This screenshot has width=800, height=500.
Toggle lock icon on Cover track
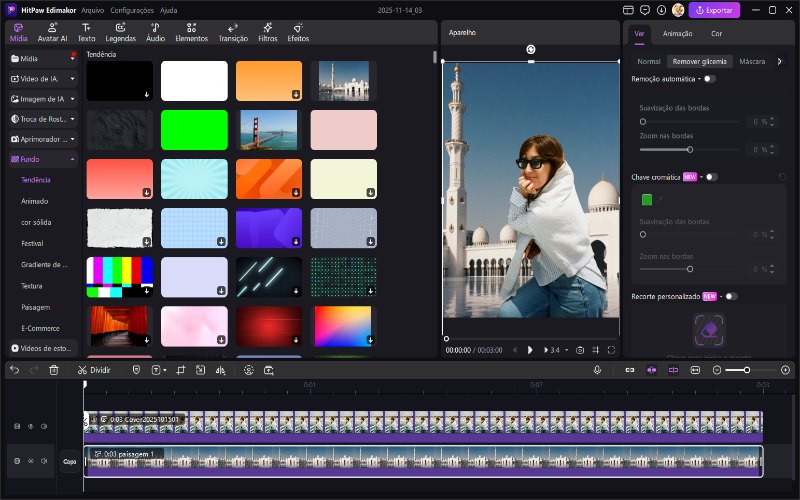[17, 426]
